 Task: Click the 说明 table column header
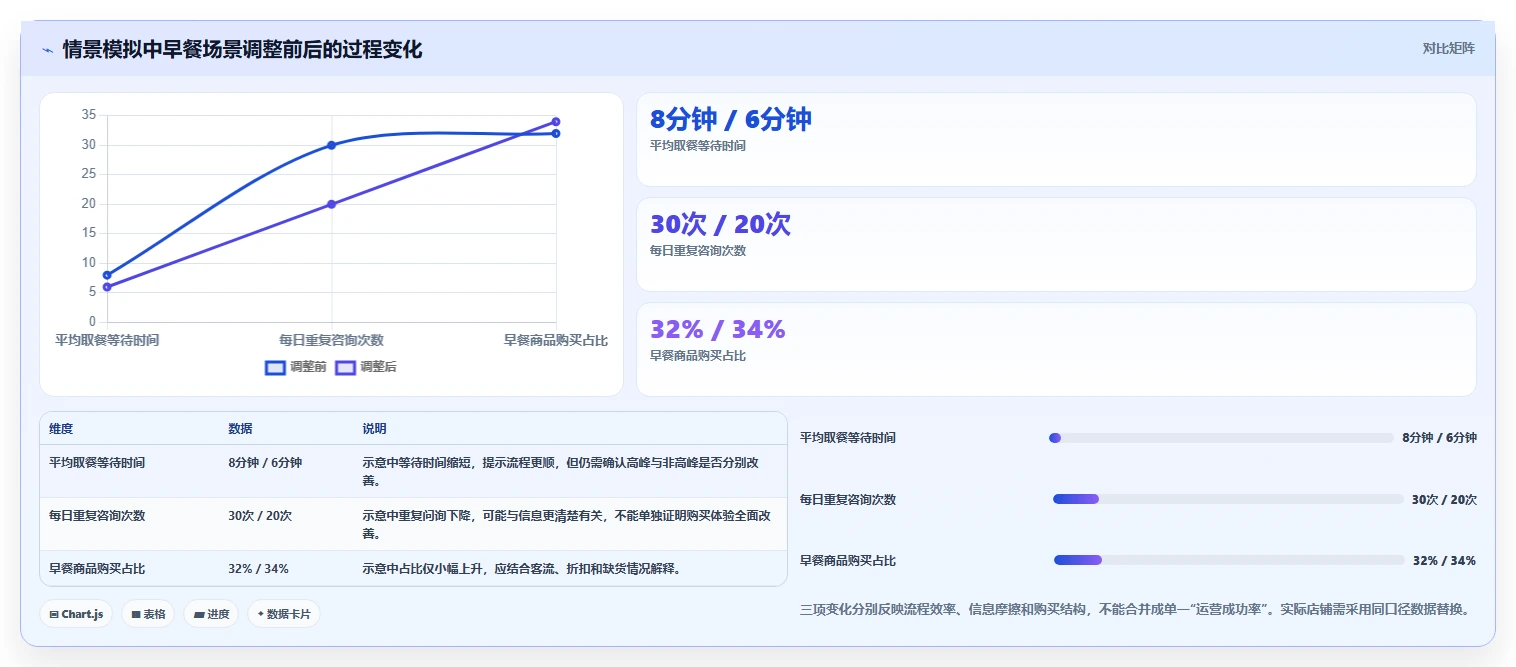point(374,429)
